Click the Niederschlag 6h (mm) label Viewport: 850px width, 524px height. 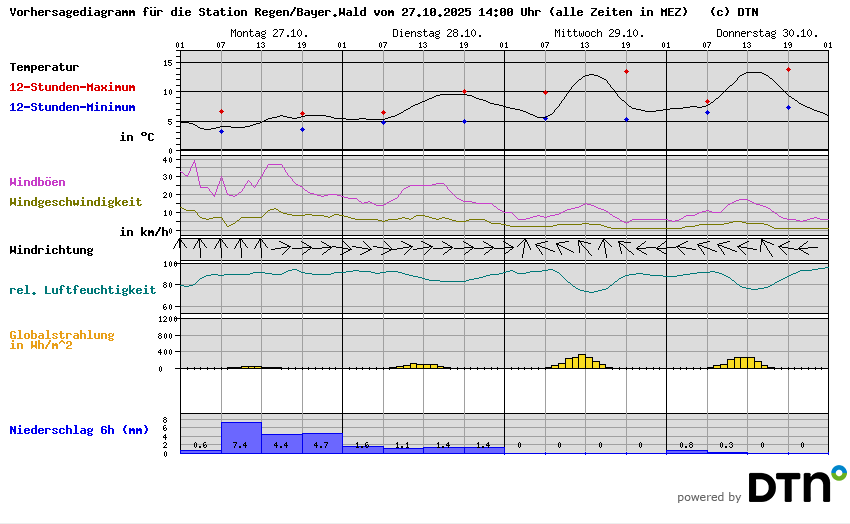(x=78, y=430)
